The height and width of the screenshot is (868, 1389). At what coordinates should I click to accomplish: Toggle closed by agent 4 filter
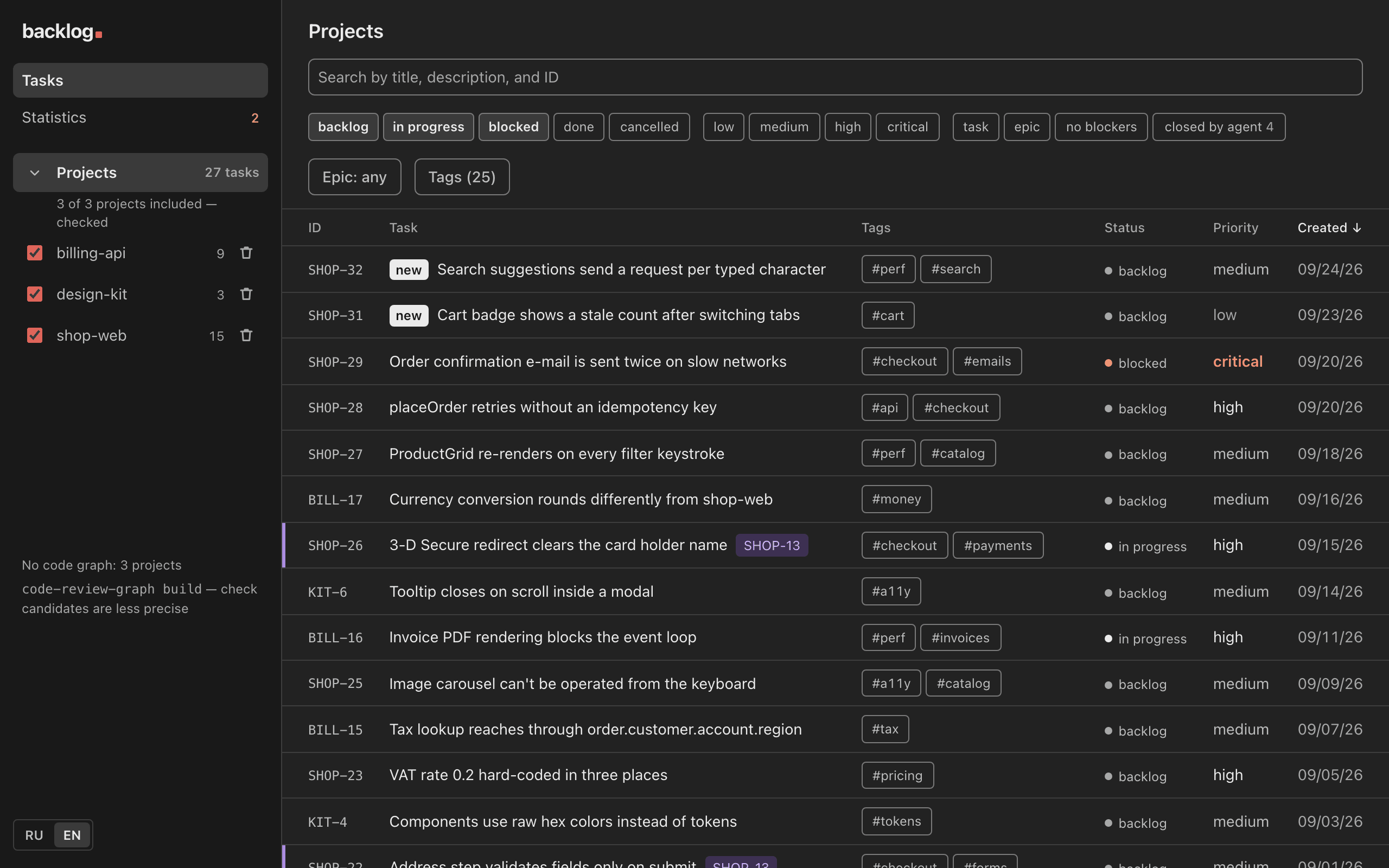coord(1219,127)
